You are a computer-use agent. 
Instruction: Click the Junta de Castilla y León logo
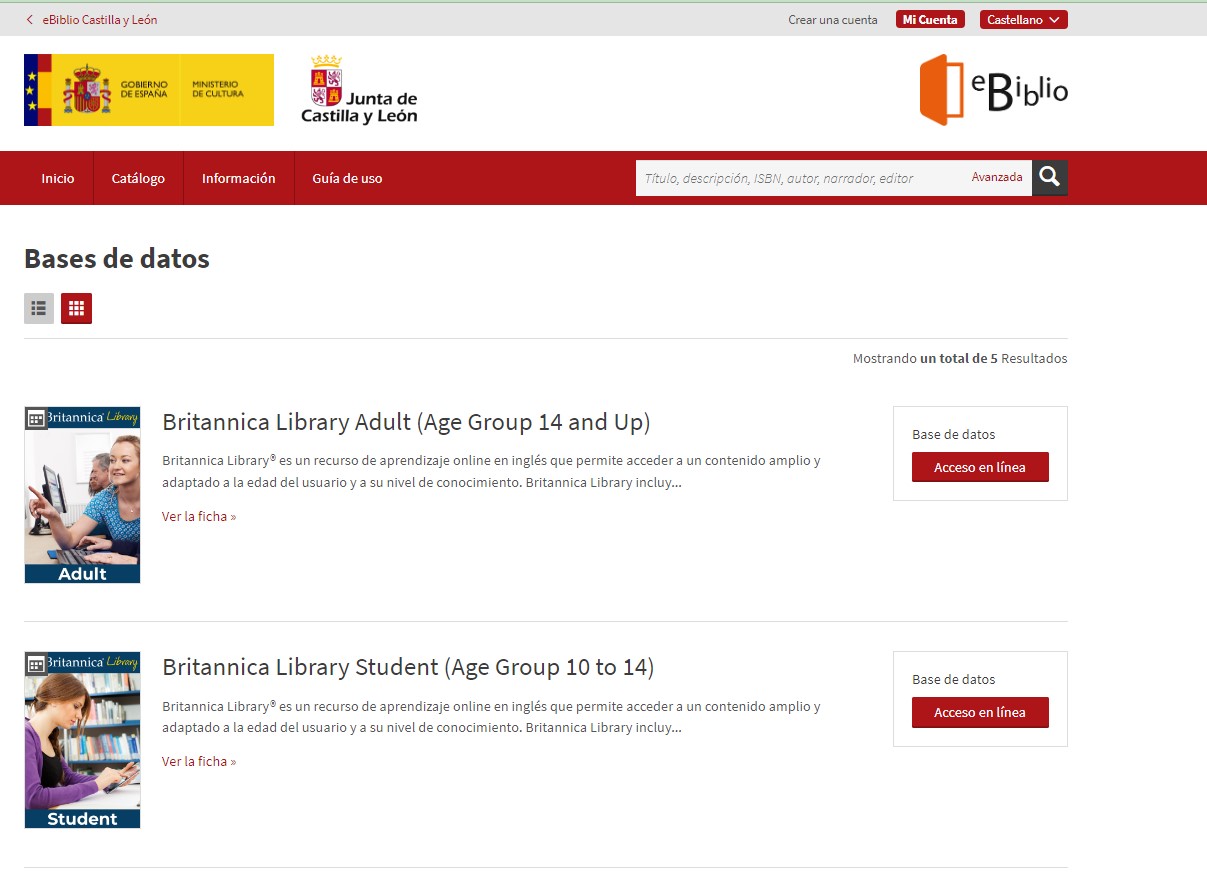click(x=359, y=90)
